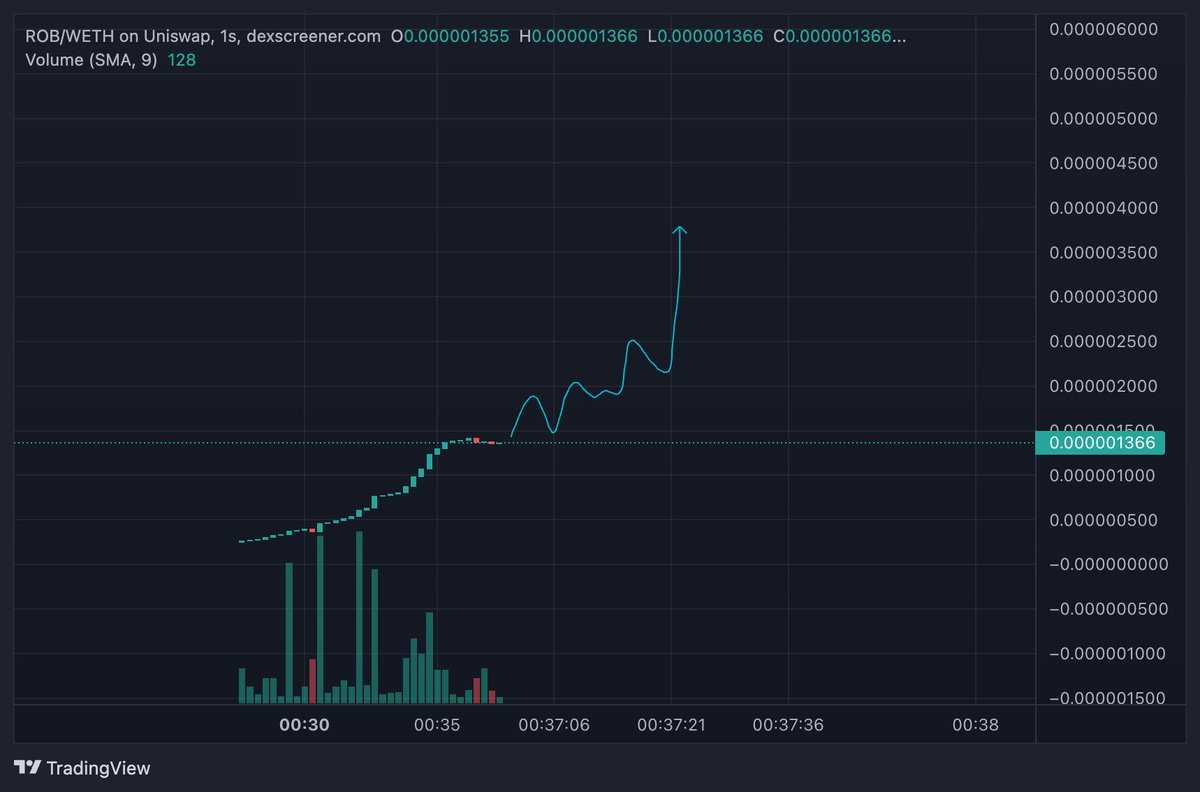The image size is (1200, 792).
Task: Click the high price value in the header
Action: click(x=585, y=36)
